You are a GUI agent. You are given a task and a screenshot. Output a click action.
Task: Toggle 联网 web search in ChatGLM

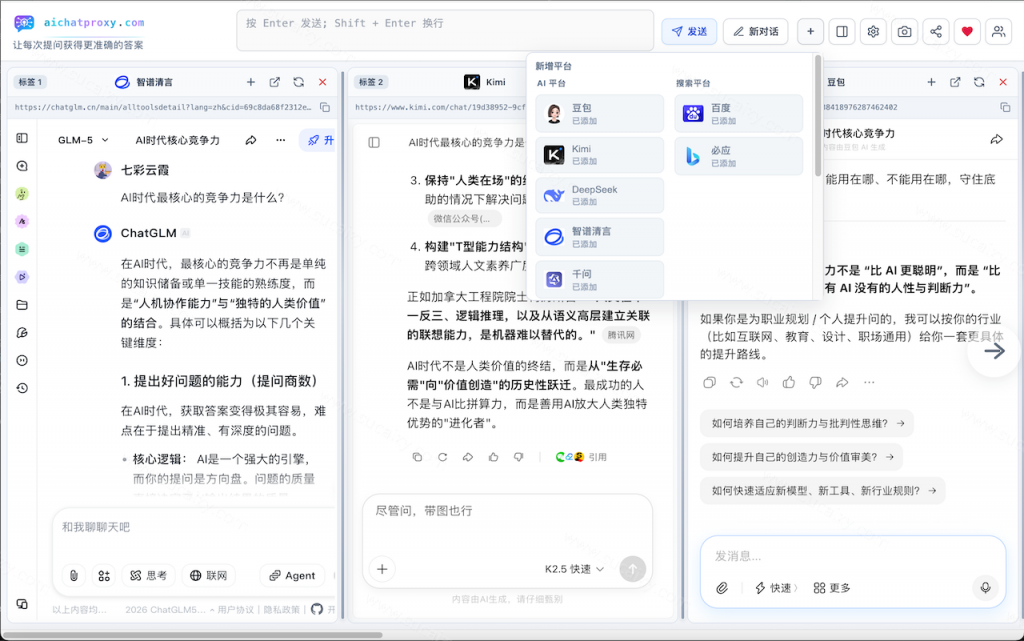tap(208, 576)
